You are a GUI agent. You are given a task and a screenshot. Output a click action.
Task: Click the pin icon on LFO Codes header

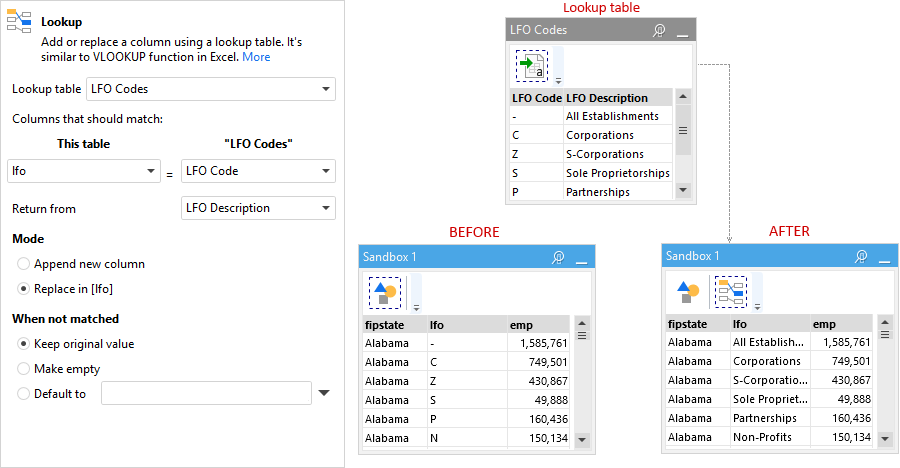pyautogui.click(x=659, y=30)
